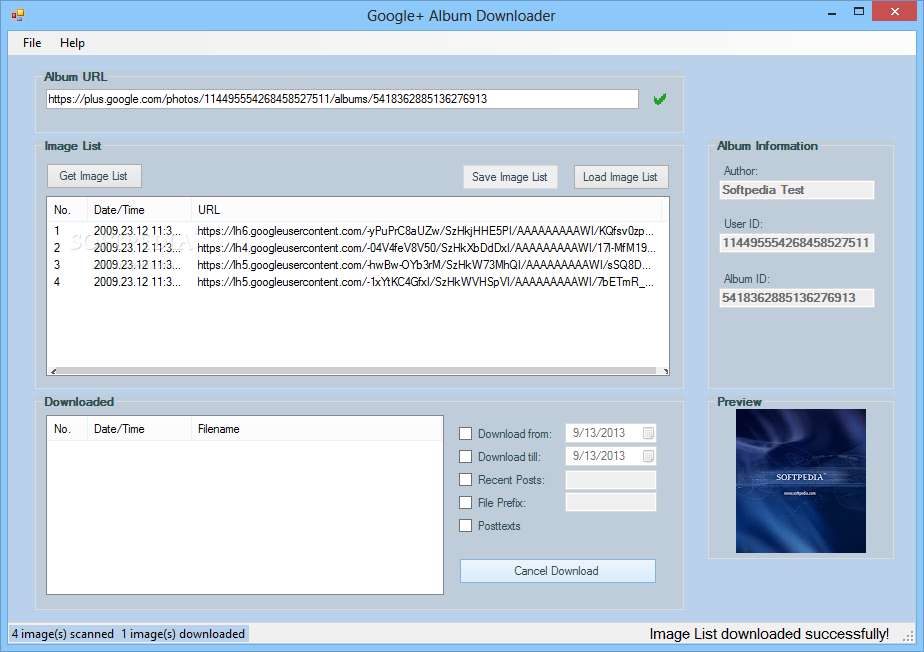Image resolution: width=924 pixels, height=652 pixels.
Task: Click the Download till date field
Action: 610,456
